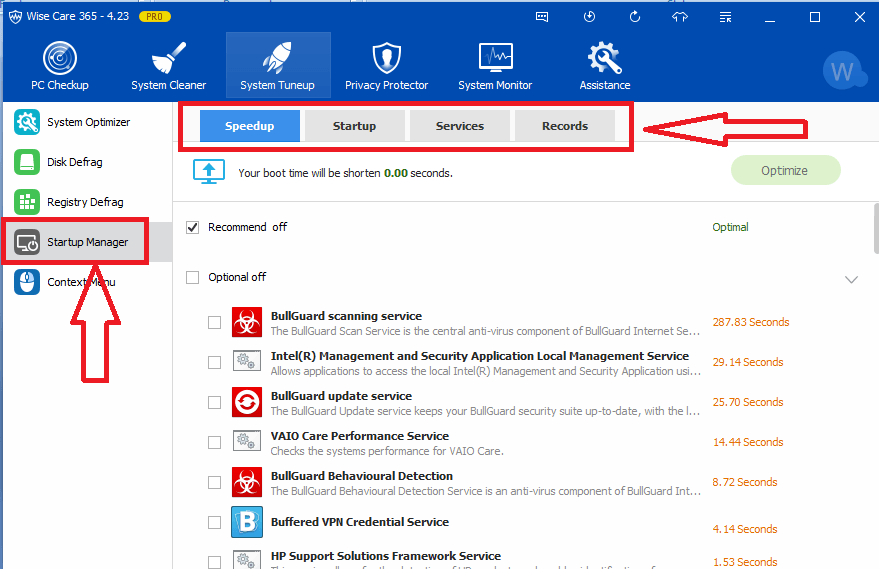The height and width of the screenshot is (569, 879).
Task: Select VAIO Care Performance Service title text
Action: pyautogui.click(x=360, y=436)
